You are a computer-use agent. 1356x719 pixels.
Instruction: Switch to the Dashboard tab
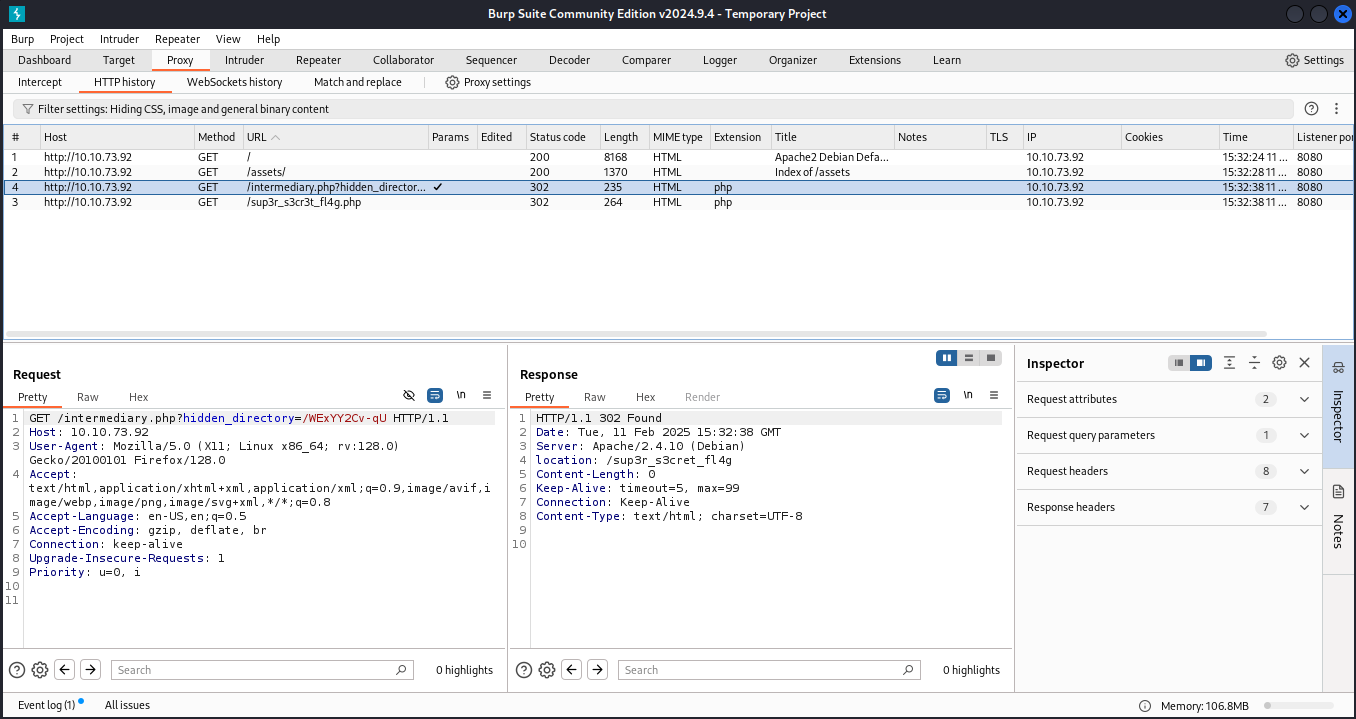pyautogui.click(x=45, y=60)
